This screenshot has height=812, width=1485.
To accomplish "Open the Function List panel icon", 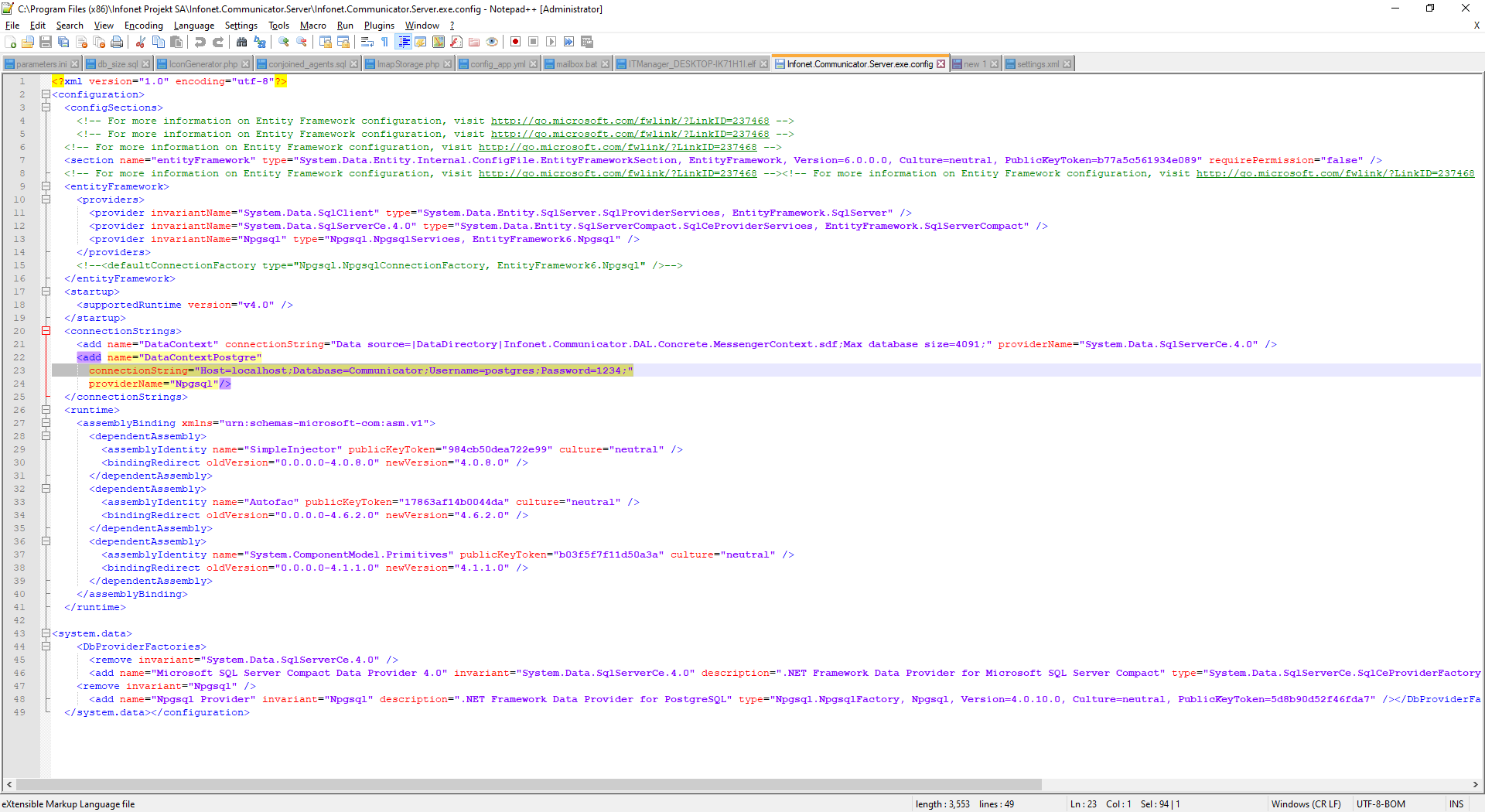I will tap(456, 42).
